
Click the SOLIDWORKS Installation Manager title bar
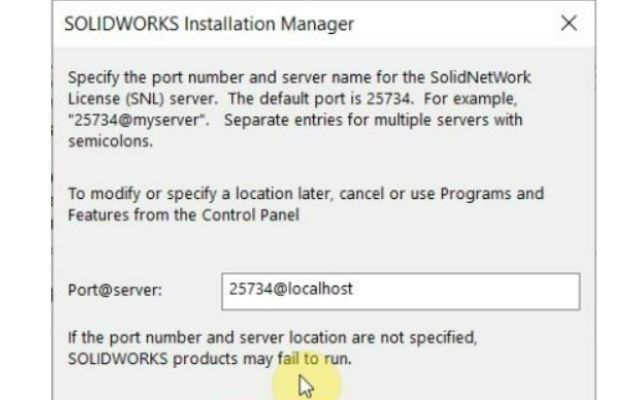(300, 23)
